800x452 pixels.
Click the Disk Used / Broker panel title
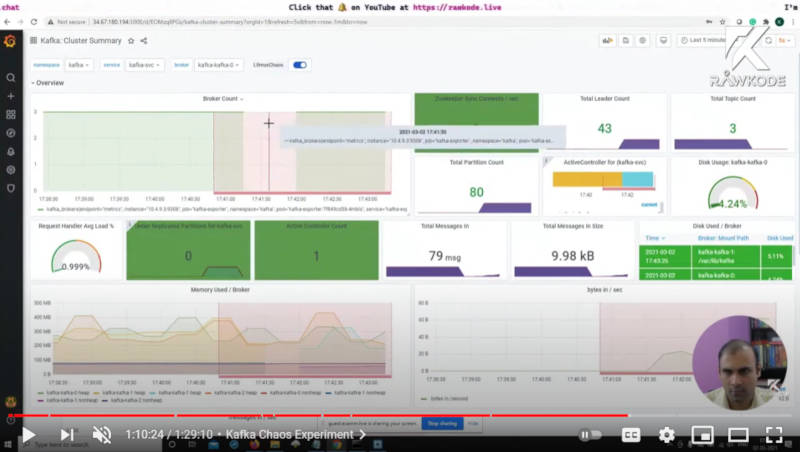717,226
